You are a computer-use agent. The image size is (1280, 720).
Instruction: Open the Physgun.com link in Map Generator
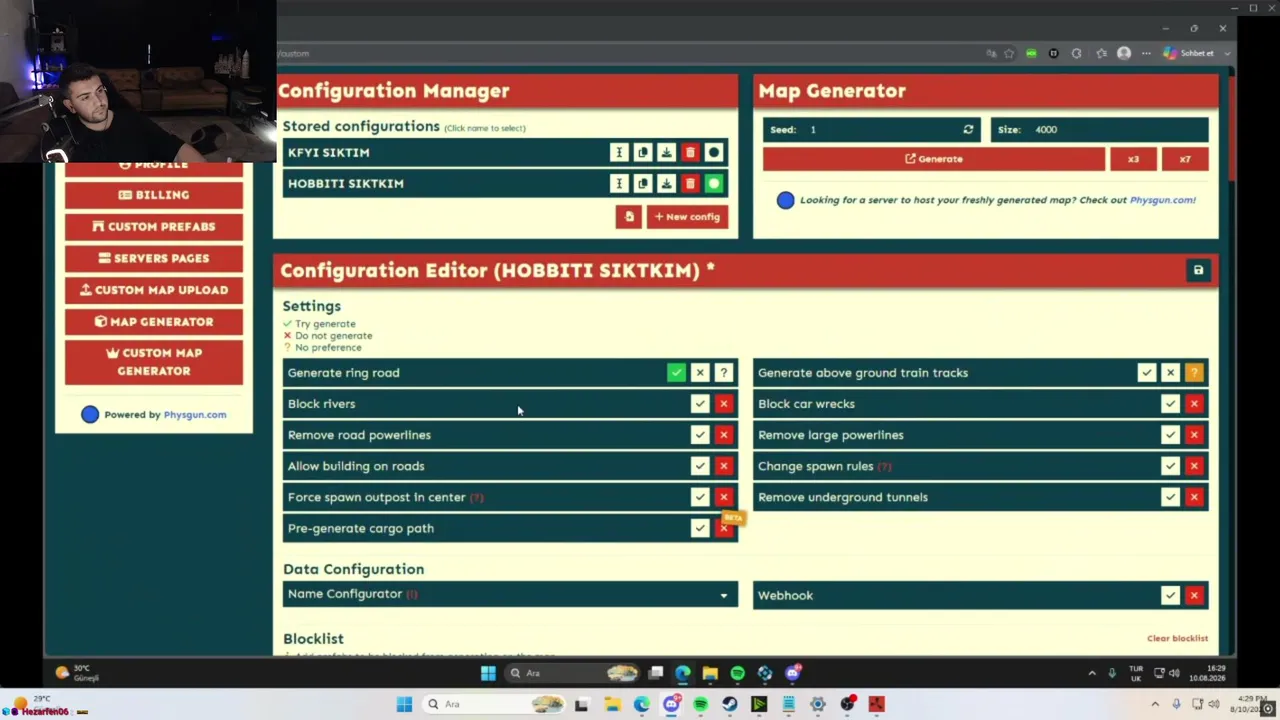[1162, 200]
